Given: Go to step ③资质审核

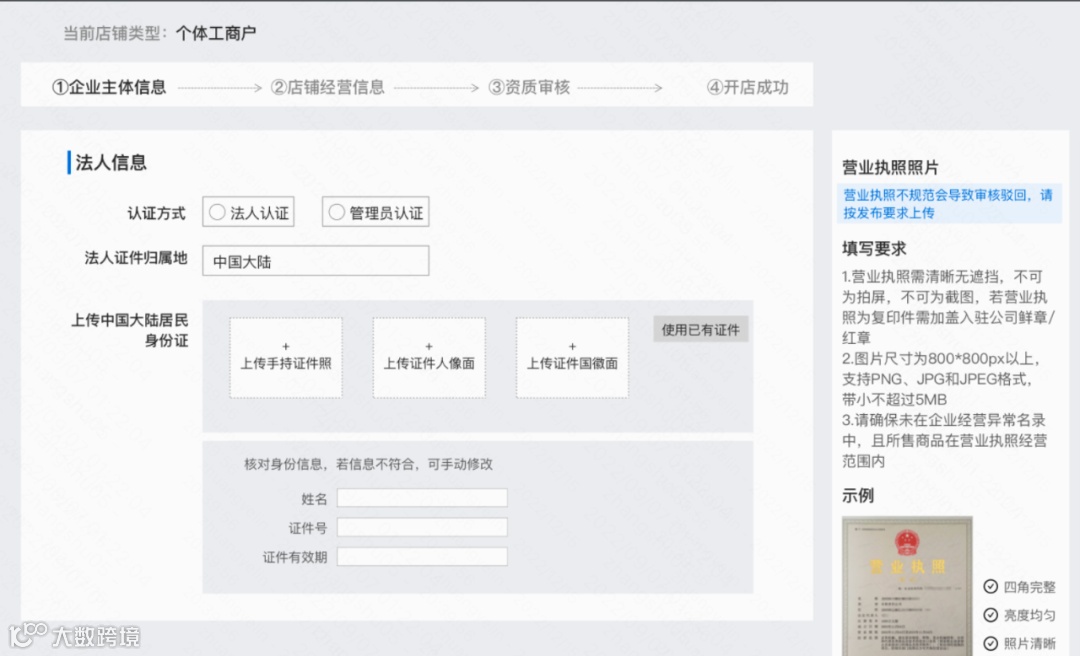Looking at the screenshot, I should coord(529,87).
